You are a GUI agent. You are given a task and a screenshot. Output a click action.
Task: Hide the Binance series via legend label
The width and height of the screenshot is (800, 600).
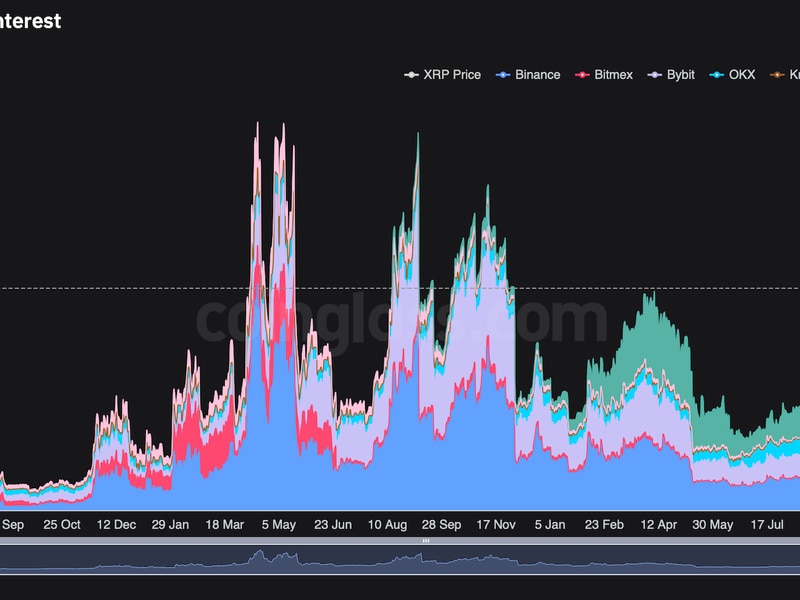click(x=537, y=75)
